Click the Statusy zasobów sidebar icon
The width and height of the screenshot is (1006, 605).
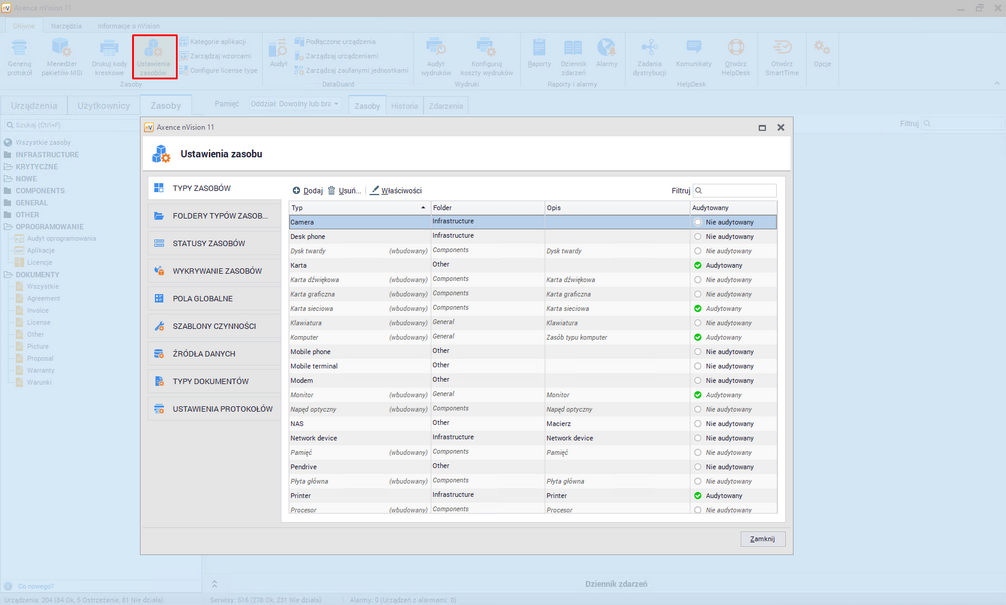point(159,243)
